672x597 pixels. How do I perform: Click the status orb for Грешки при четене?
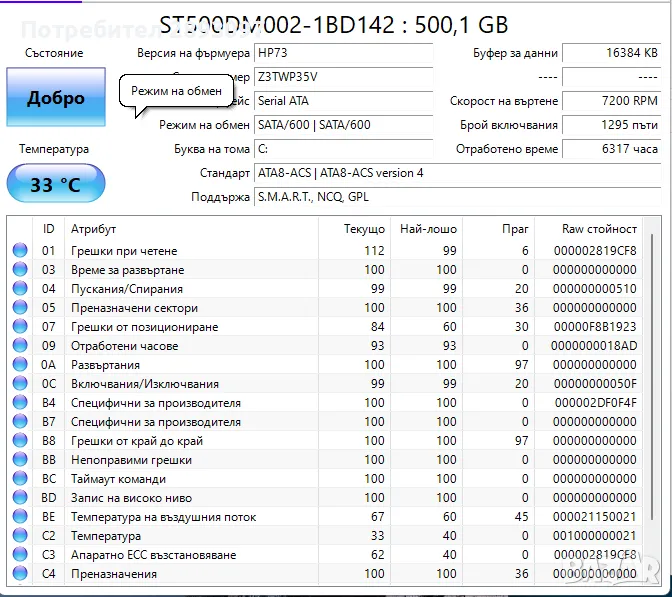(19, 251)
